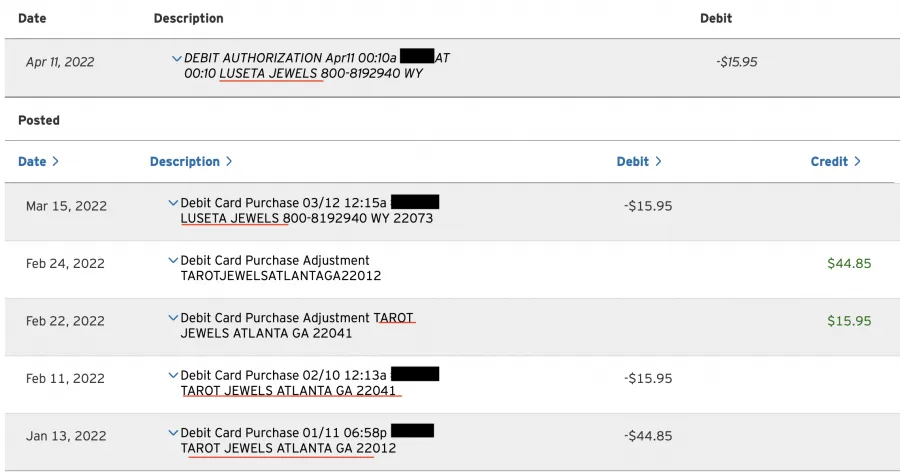Screen dimensions: 900x472
Task: Click the -$44.85 debit on Jan 13
Action: [648, 436]
